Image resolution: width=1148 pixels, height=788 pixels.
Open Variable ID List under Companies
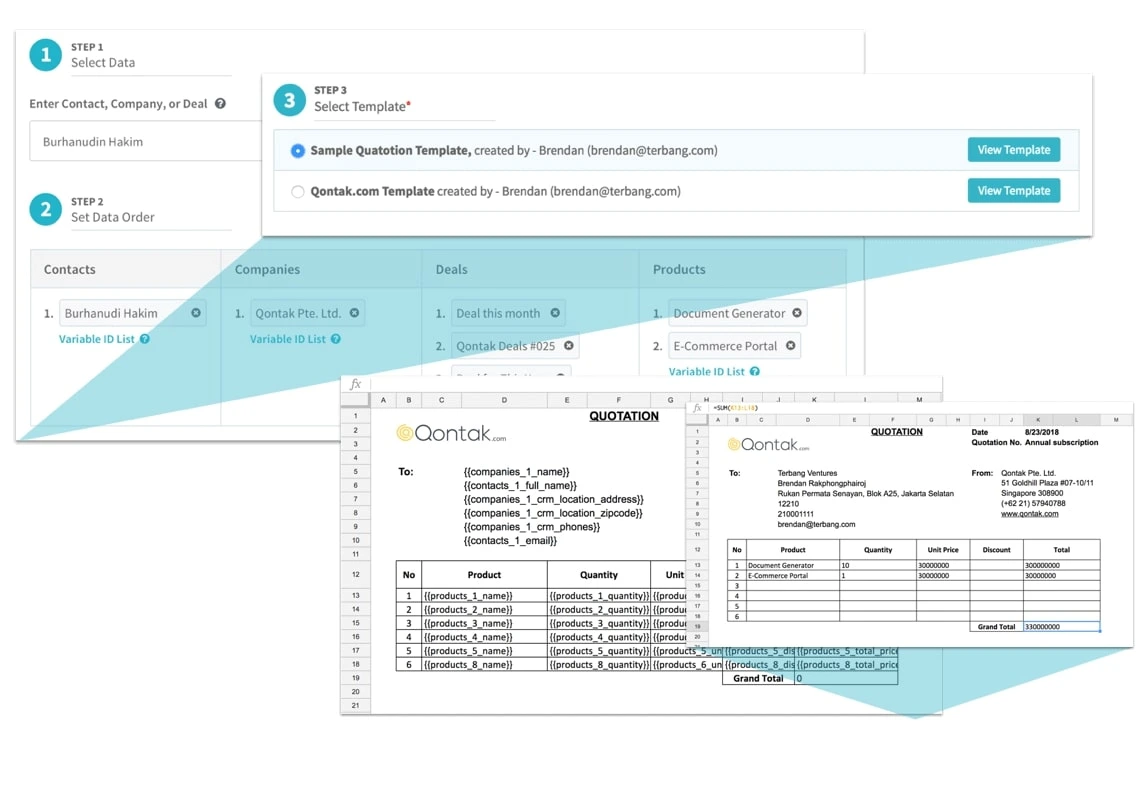click(x=288, y=339)
